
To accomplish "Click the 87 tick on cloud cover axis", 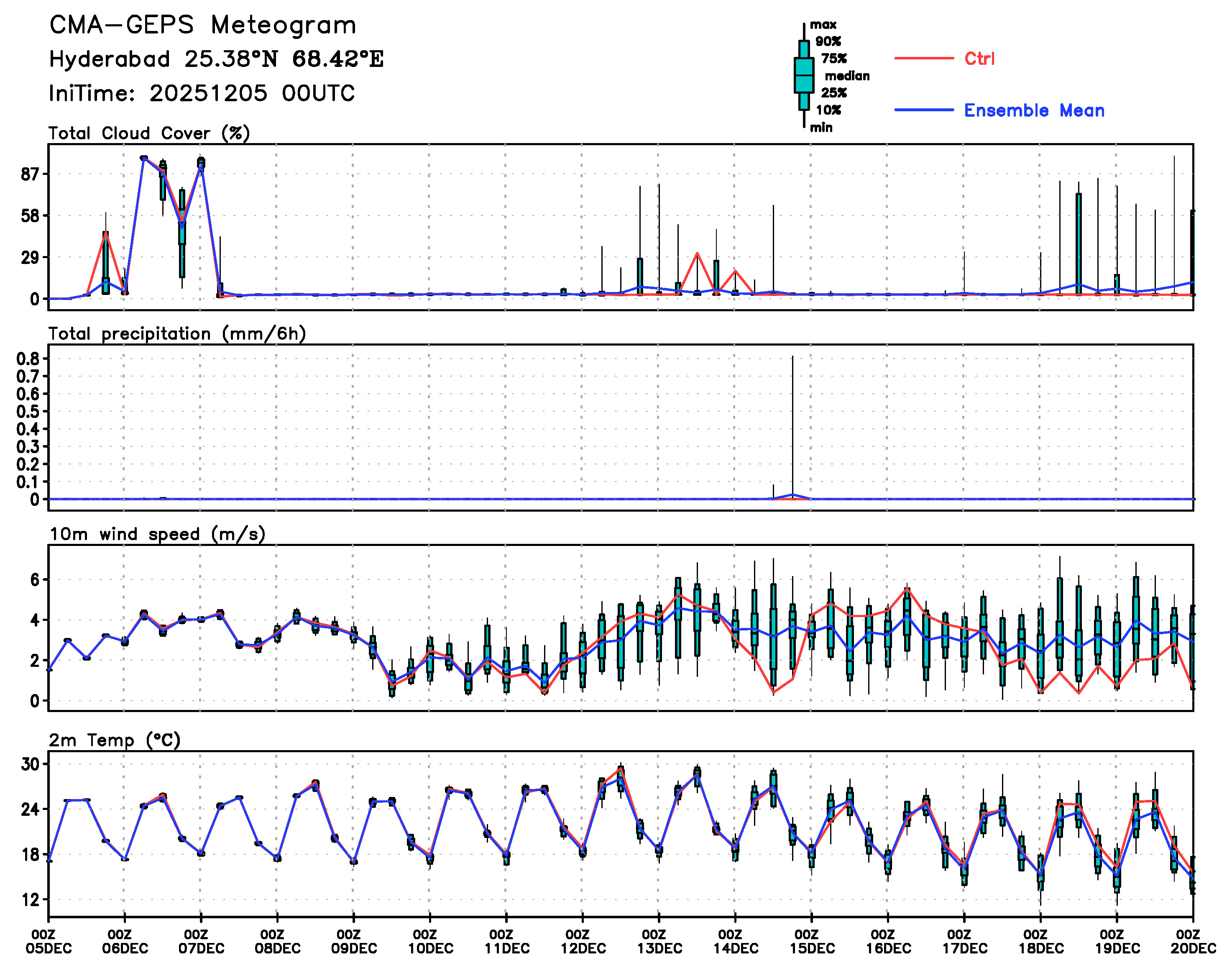I will click(x=30, y=174).
